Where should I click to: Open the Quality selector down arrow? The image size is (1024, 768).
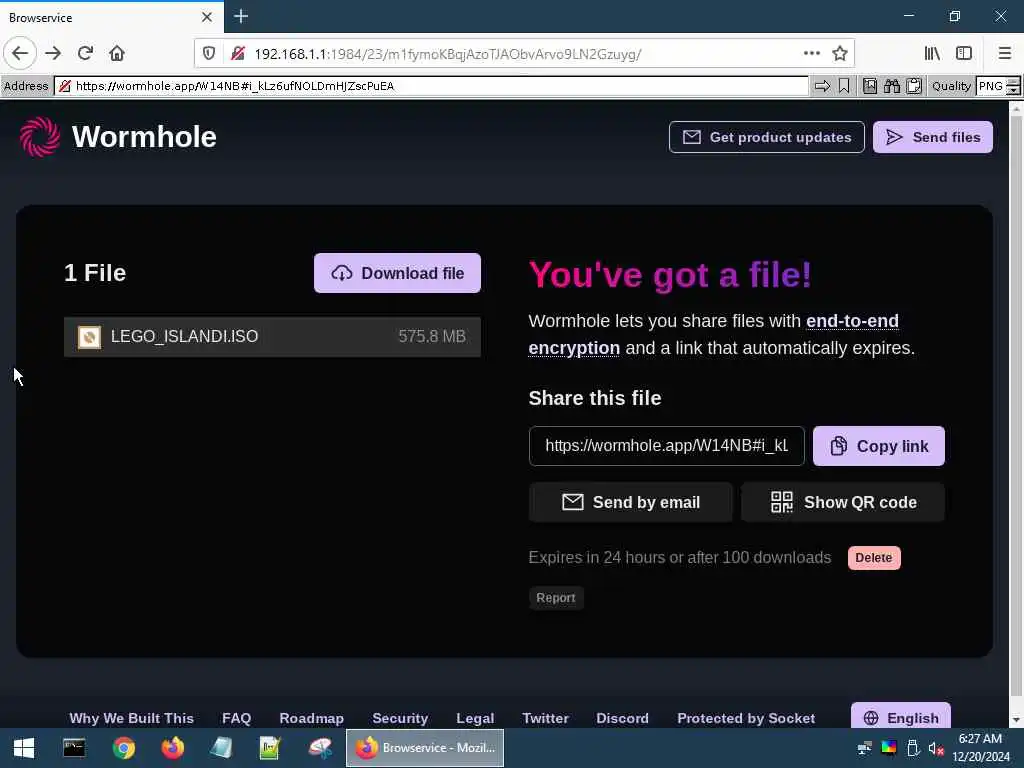(x=1013, y=91)
